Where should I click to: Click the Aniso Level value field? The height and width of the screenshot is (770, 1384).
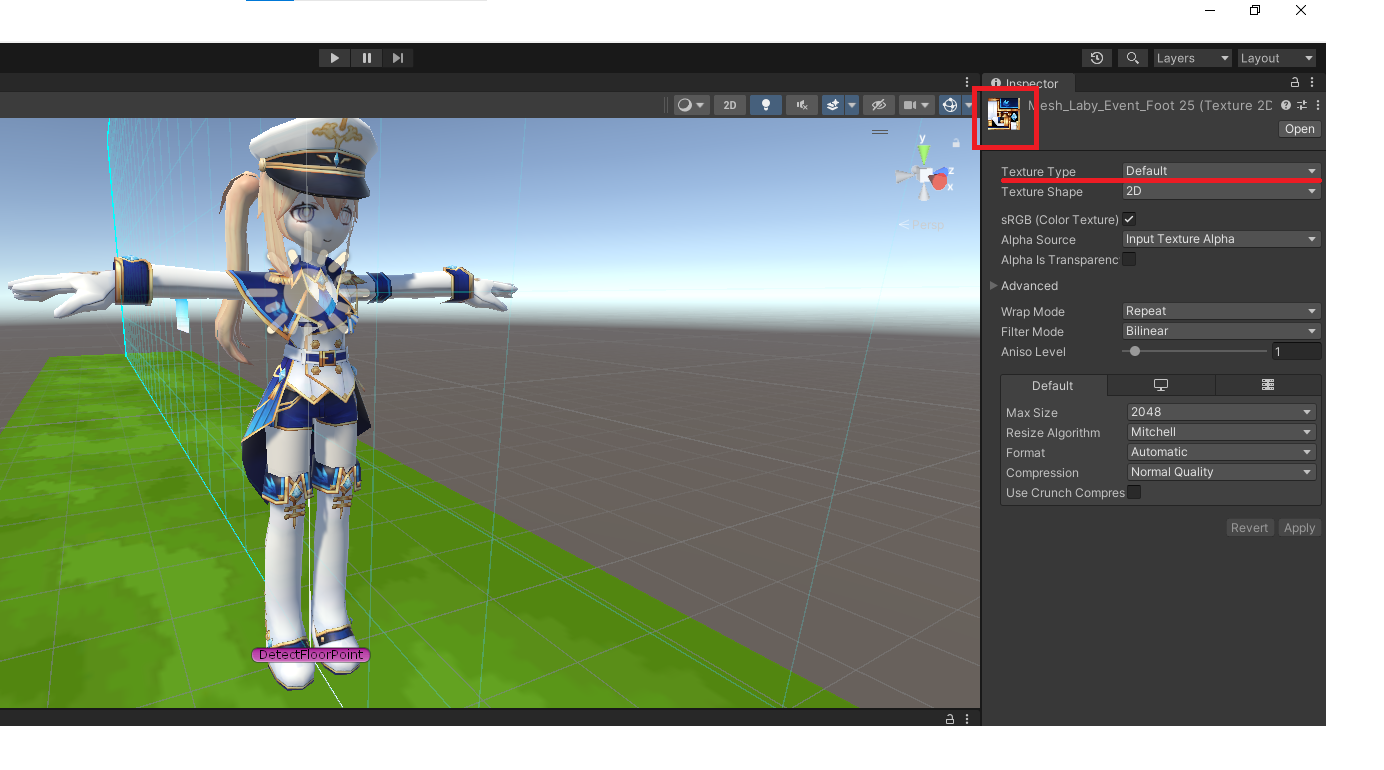click(x=1296, y=351)
